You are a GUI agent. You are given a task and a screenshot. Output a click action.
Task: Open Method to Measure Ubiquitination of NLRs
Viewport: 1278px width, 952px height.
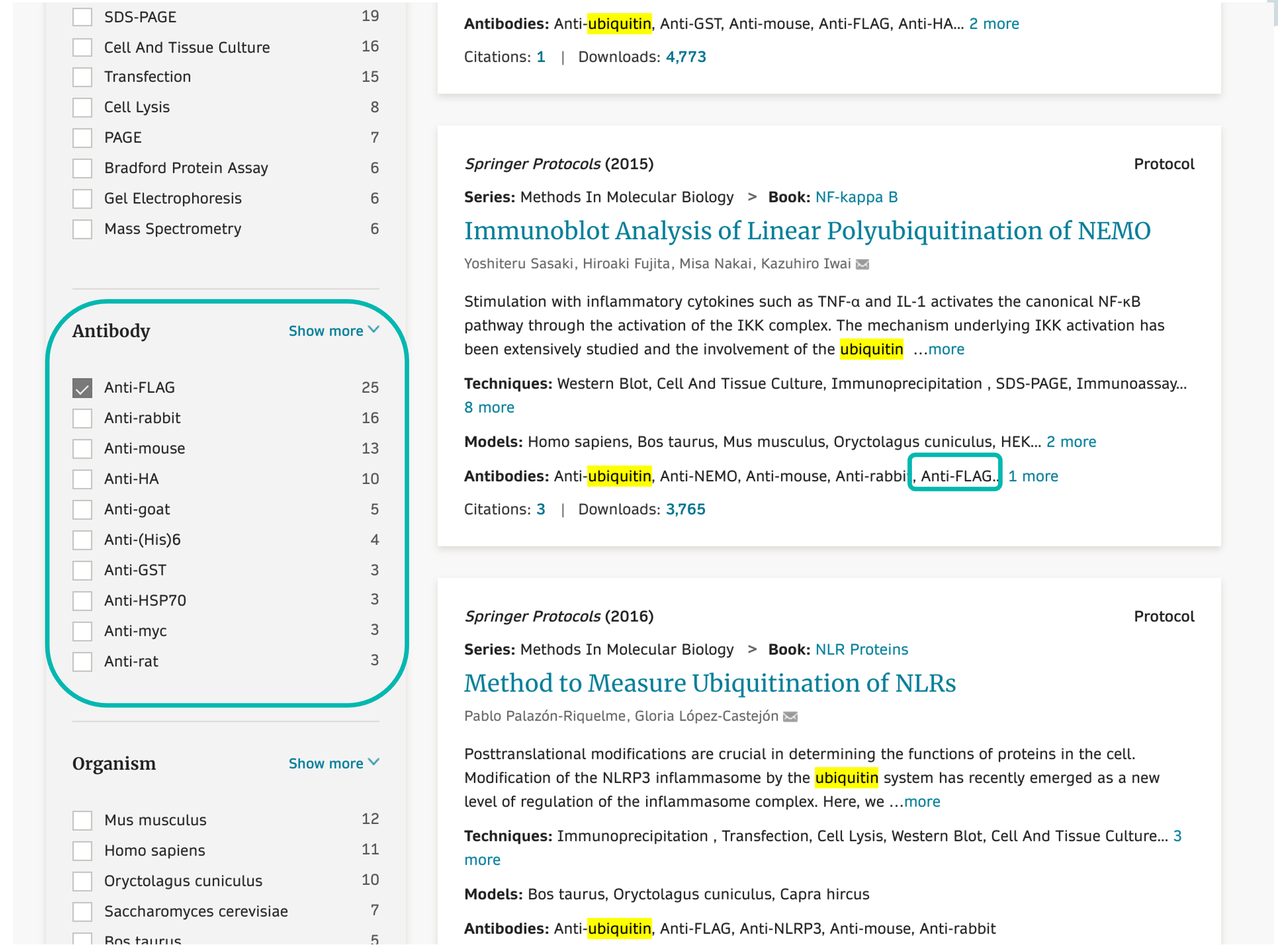pos(709,684)
